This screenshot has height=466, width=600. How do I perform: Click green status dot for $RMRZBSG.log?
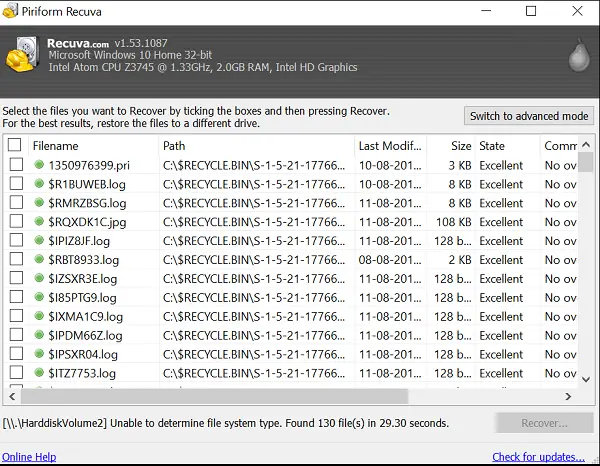(x=39, y=202)
